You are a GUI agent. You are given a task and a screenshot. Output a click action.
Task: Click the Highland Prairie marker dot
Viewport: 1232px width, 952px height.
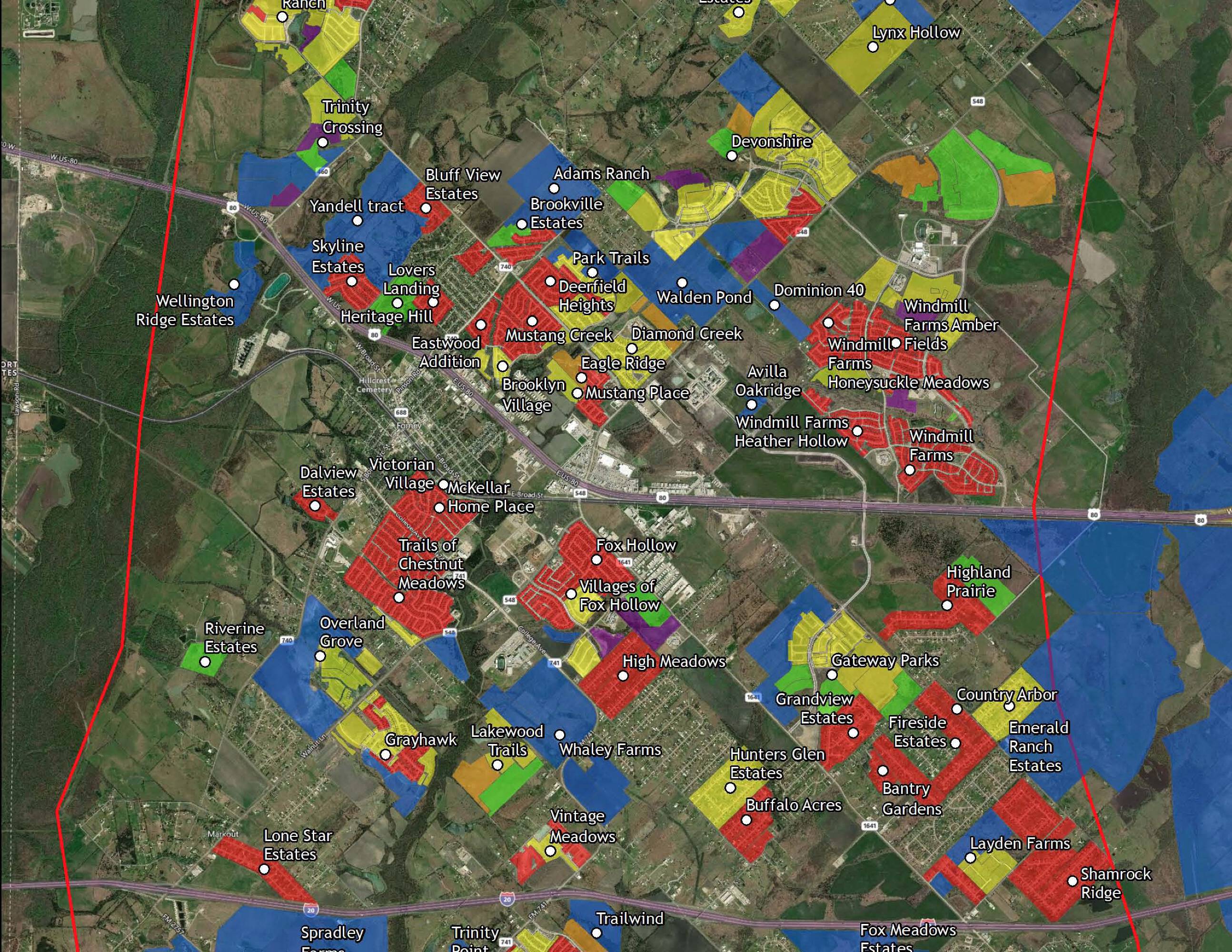click(947, 606)
